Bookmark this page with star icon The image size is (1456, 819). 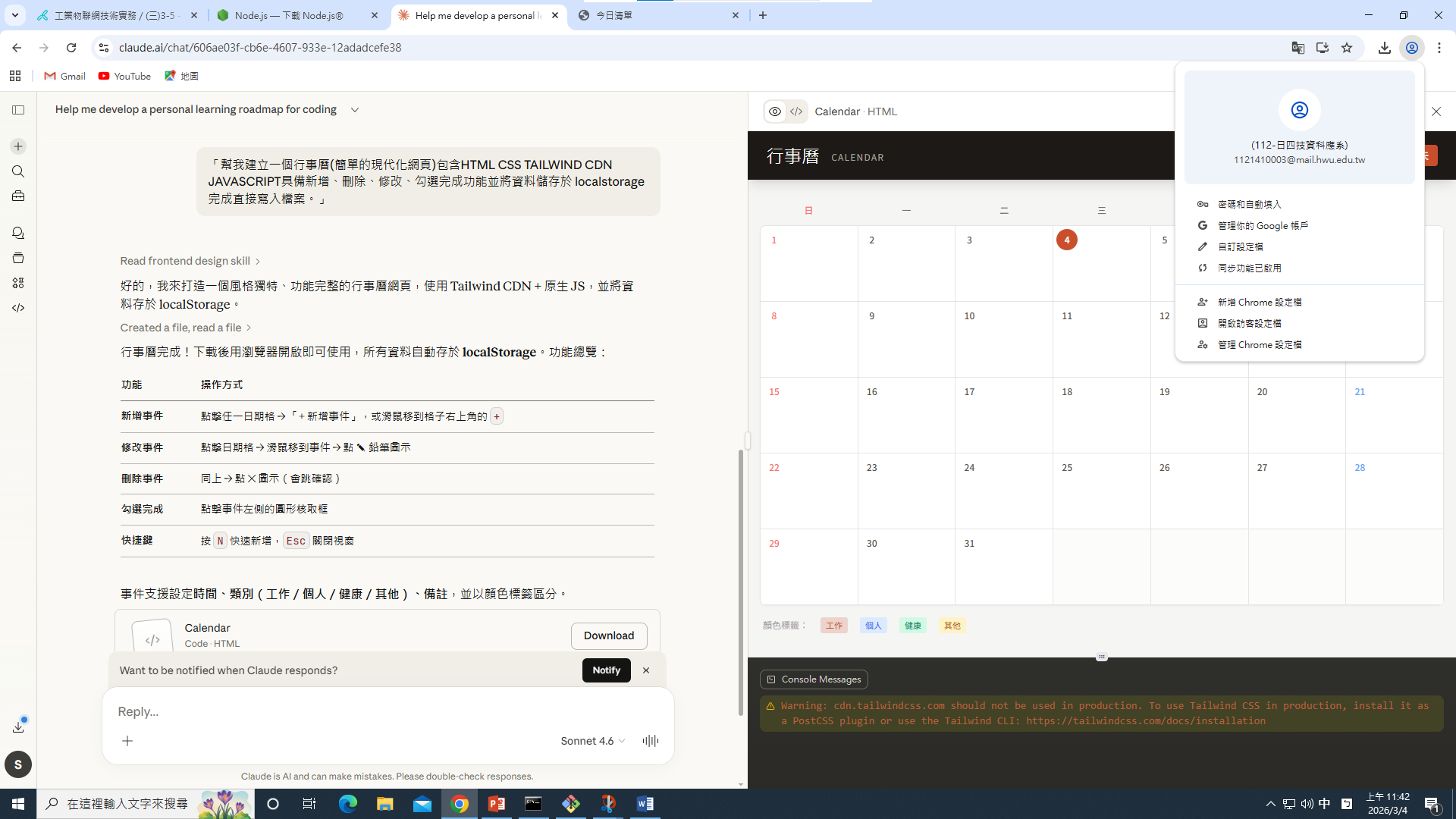click(1347, 48)
